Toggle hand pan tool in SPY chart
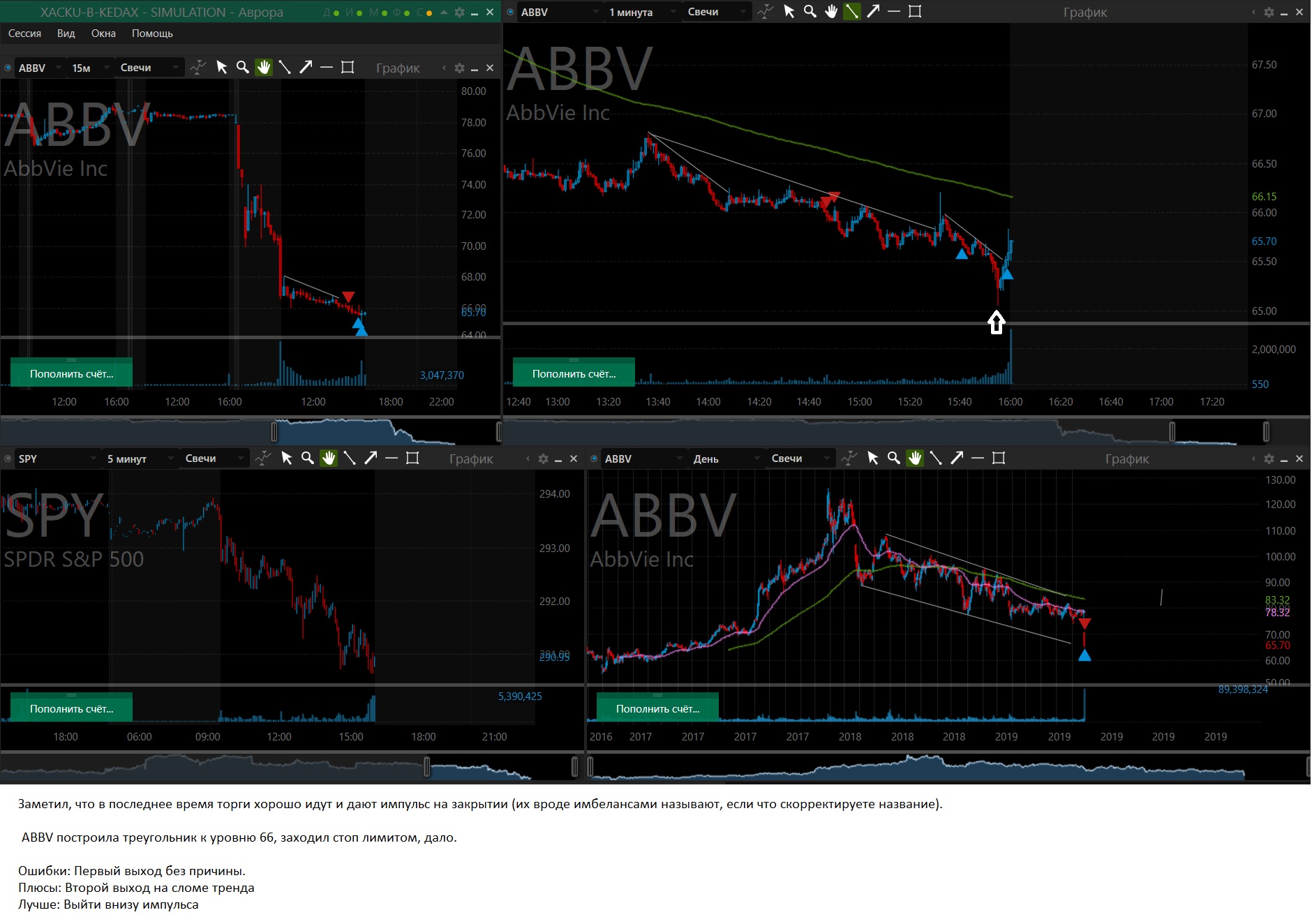Image resolution: width=1312 pixels, height=924 pixels. (x=329, y=459)
